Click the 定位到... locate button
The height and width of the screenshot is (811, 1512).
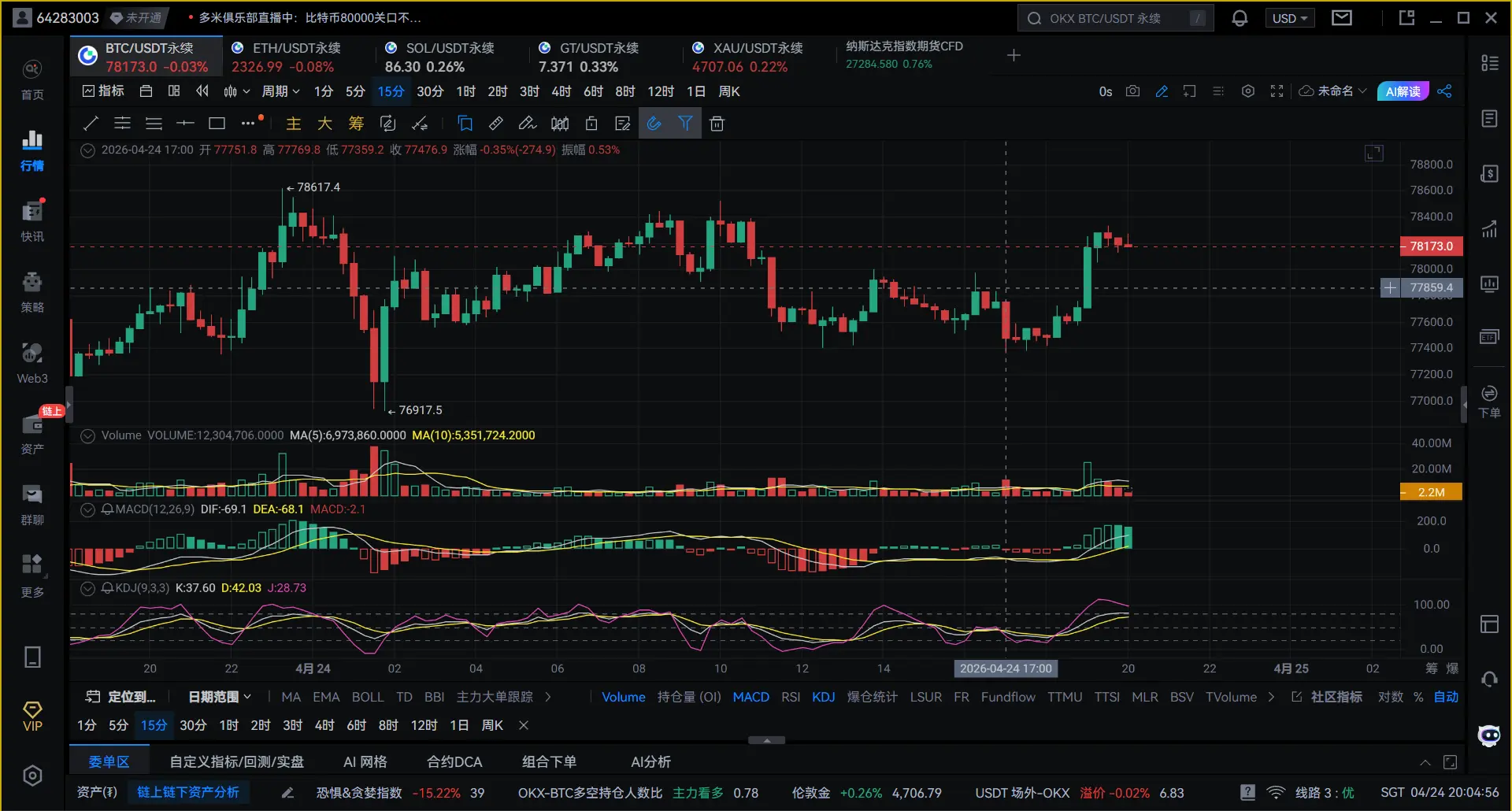(120, 697)
